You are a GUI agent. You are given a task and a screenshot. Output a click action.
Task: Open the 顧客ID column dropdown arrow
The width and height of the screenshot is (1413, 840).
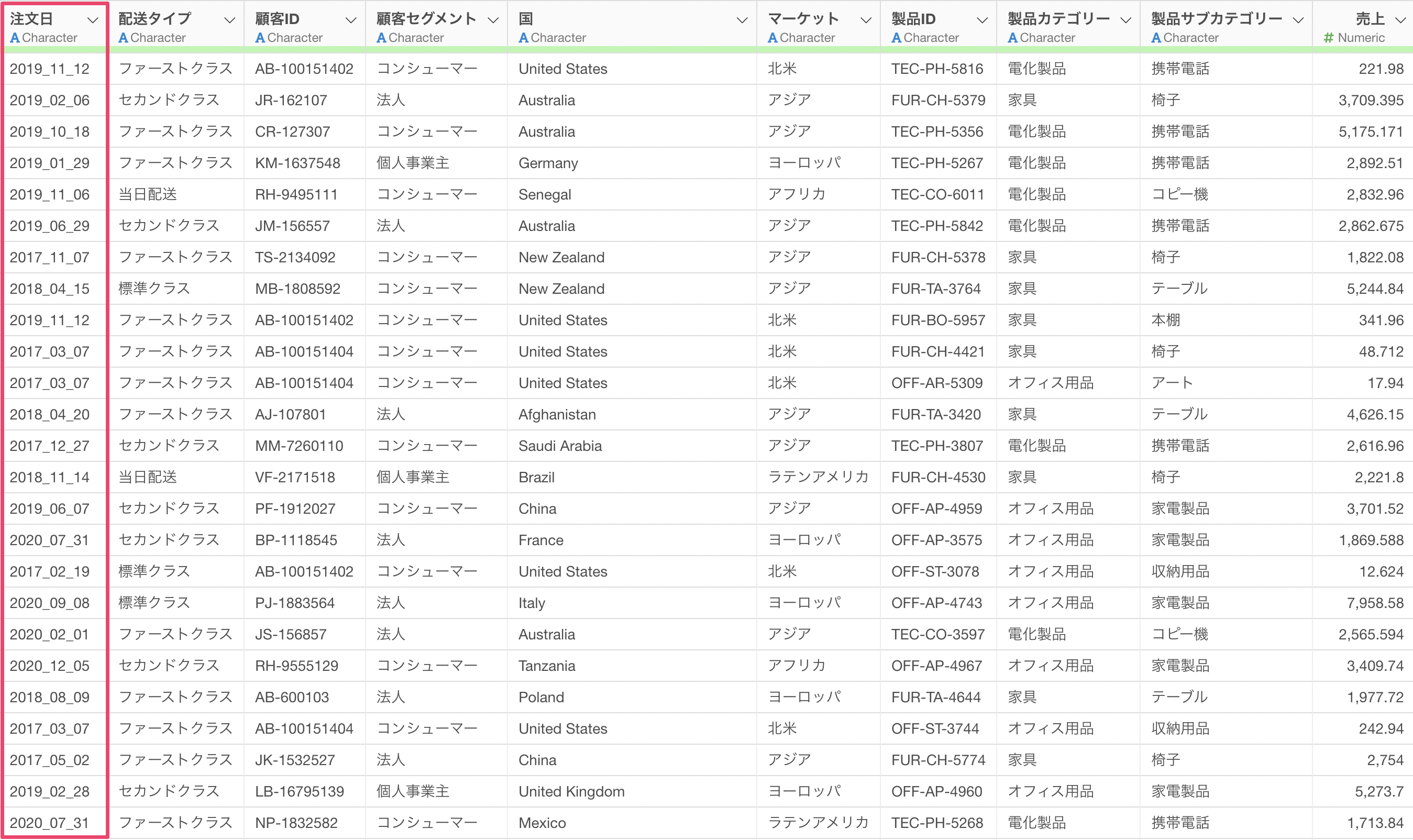click(x=351, y=20)
